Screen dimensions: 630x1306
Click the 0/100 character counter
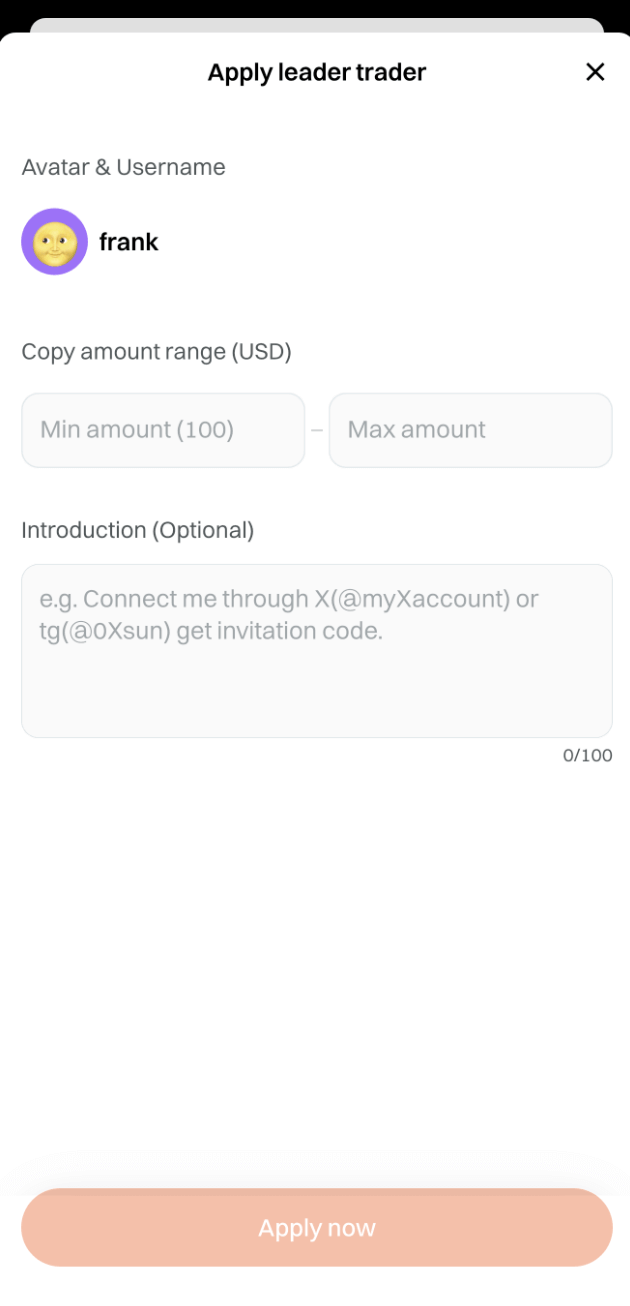point(588,755)
